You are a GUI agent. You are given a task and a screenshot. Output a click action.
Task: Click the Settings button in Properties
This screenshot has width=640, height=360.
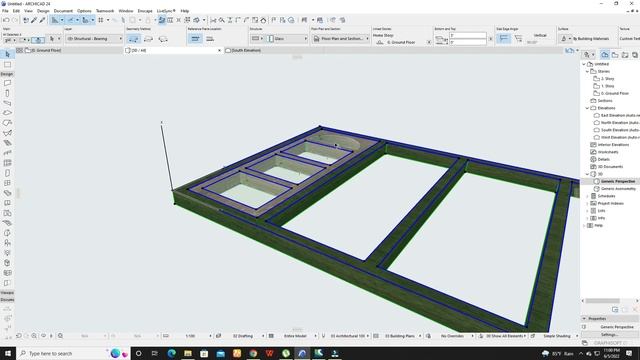609,335
